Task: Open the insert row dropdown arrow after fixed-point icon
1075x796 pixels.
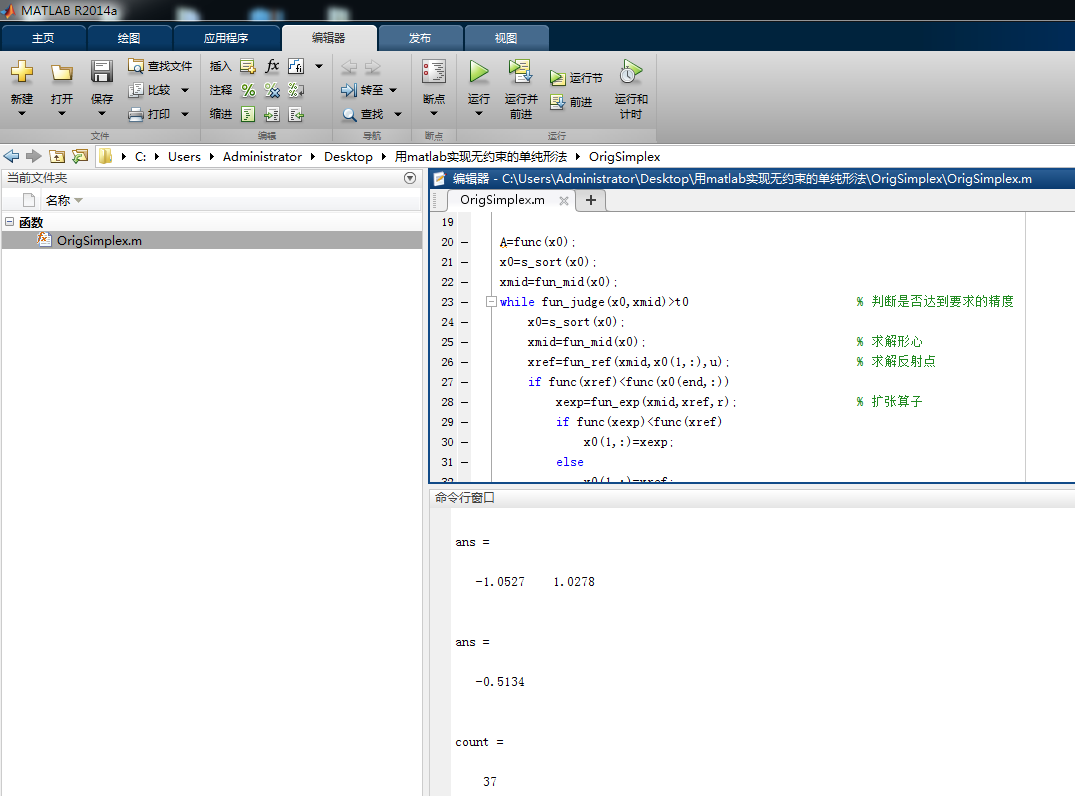Action: click(319, 67)
